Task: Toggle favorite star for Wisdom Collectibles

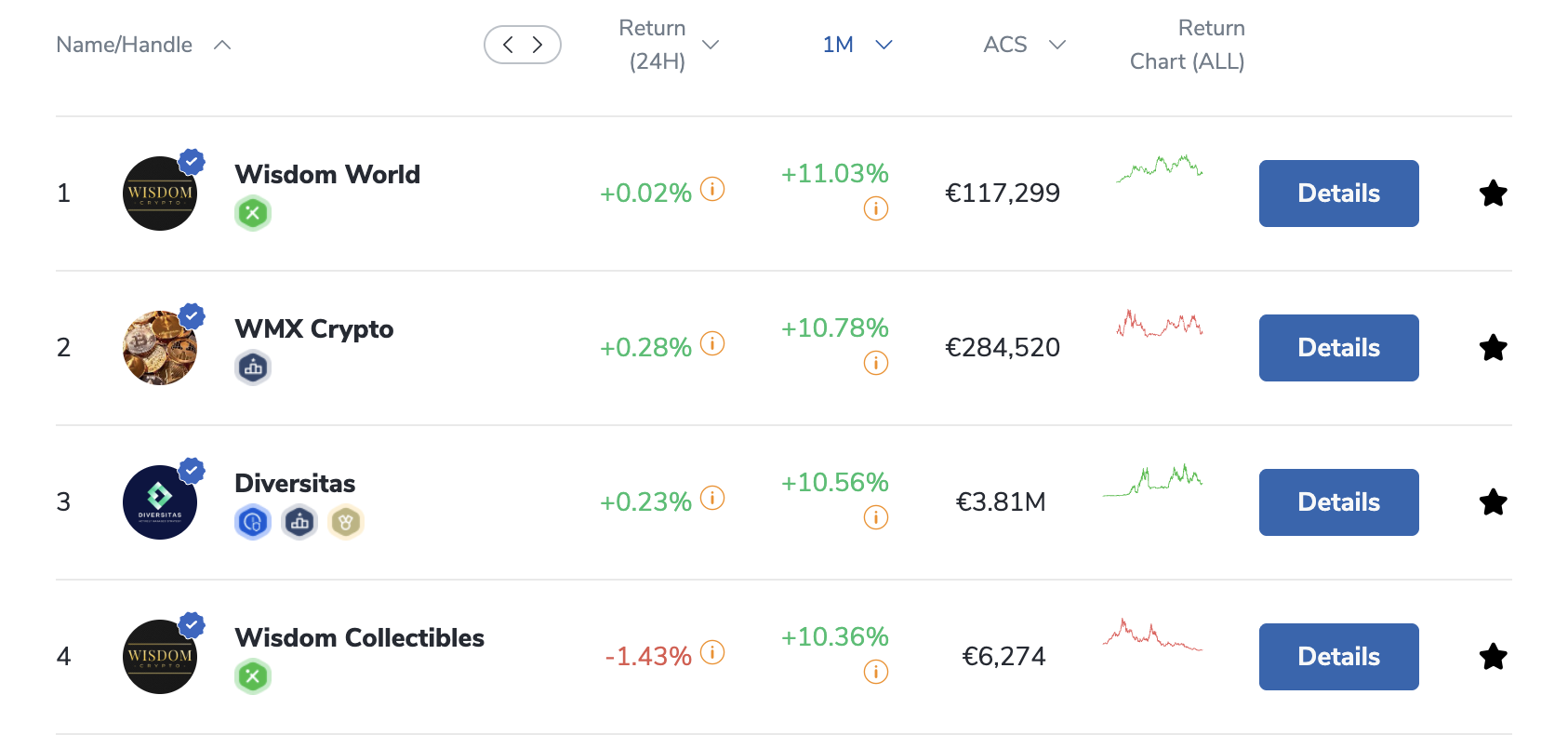Action: point(1493,657)
